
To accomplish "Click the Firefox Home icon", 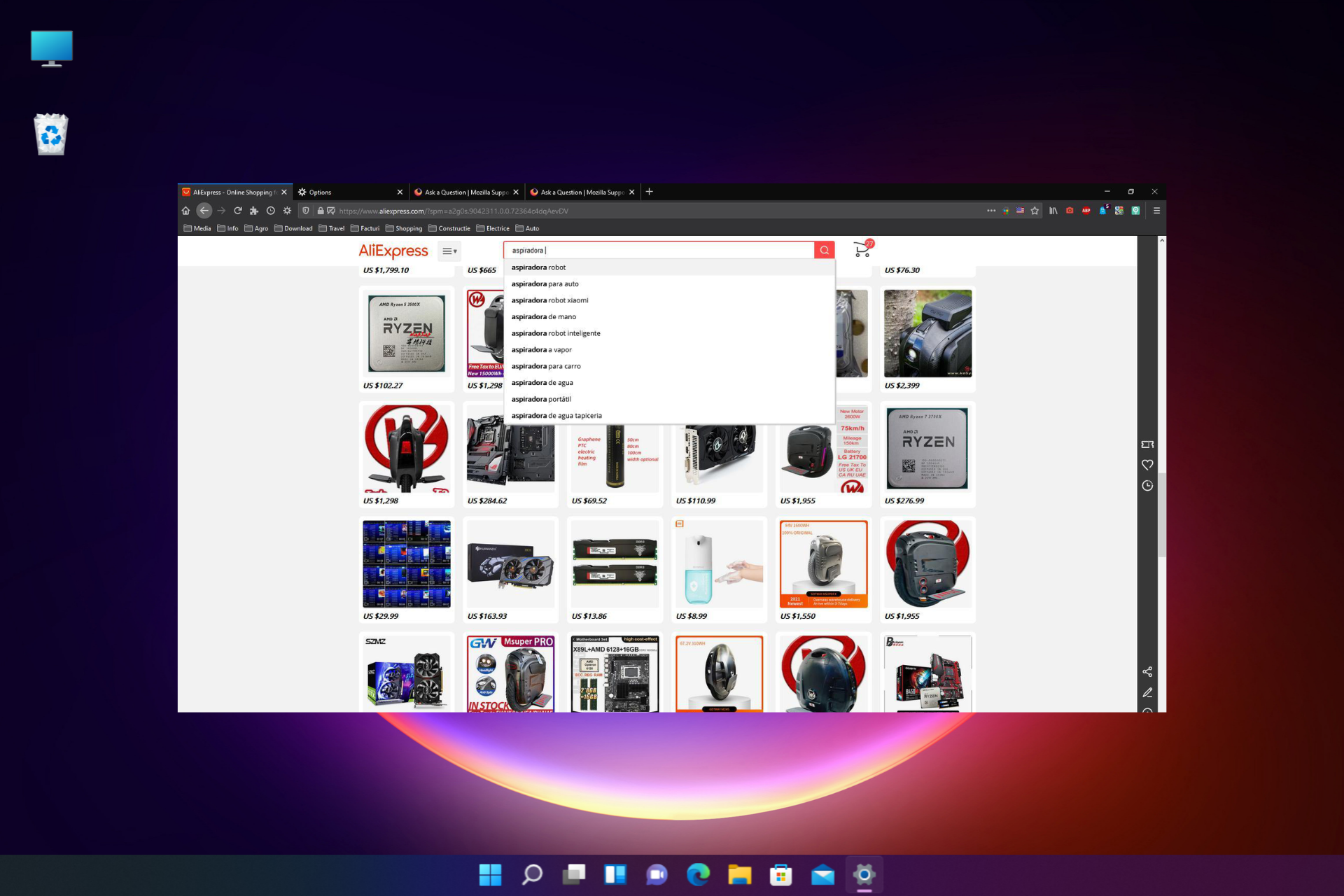I will [185, 211].
